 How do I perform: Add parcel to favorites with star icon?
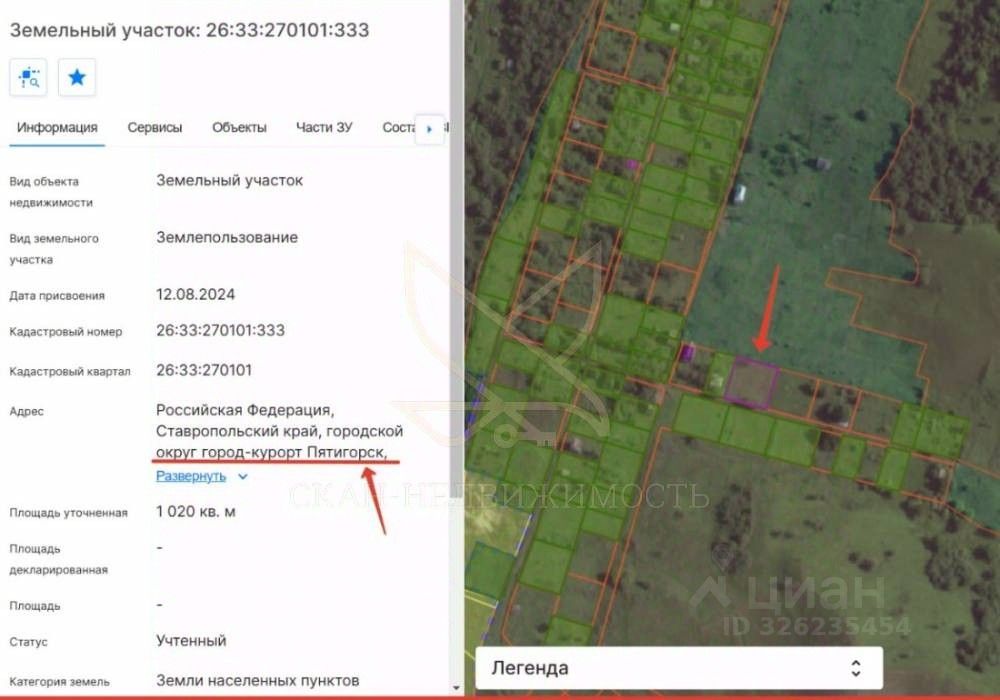[x=77, y=78]
